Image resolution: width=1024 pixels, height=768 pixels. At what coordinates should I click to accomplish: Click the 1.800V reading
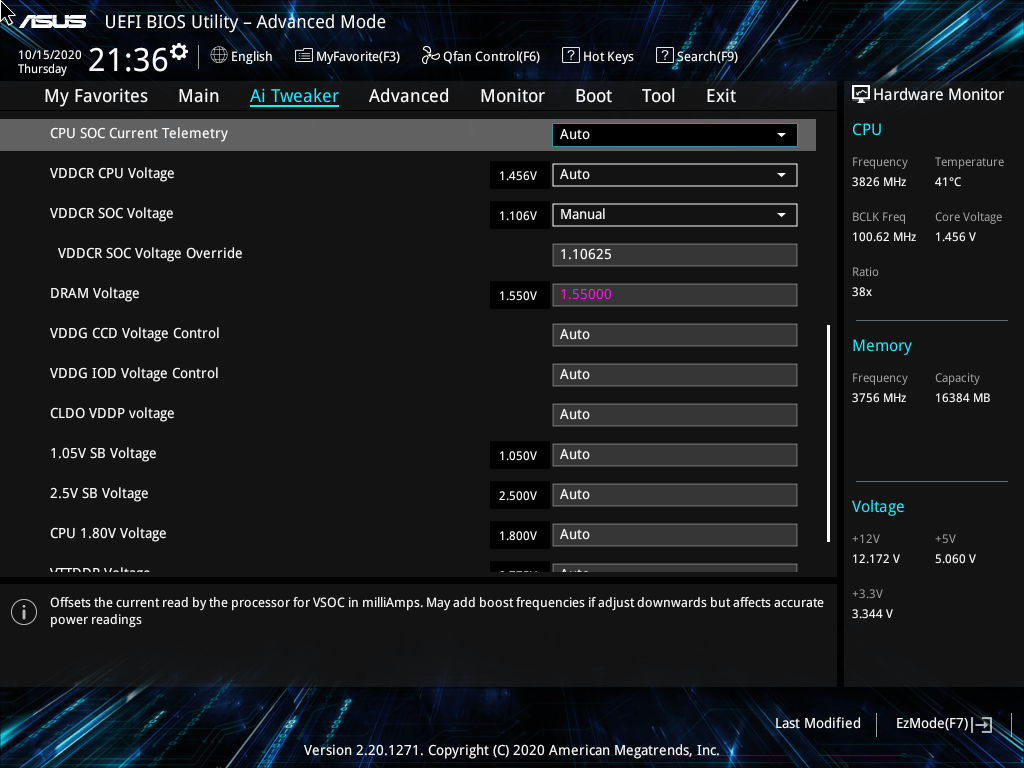pos(518,536)
